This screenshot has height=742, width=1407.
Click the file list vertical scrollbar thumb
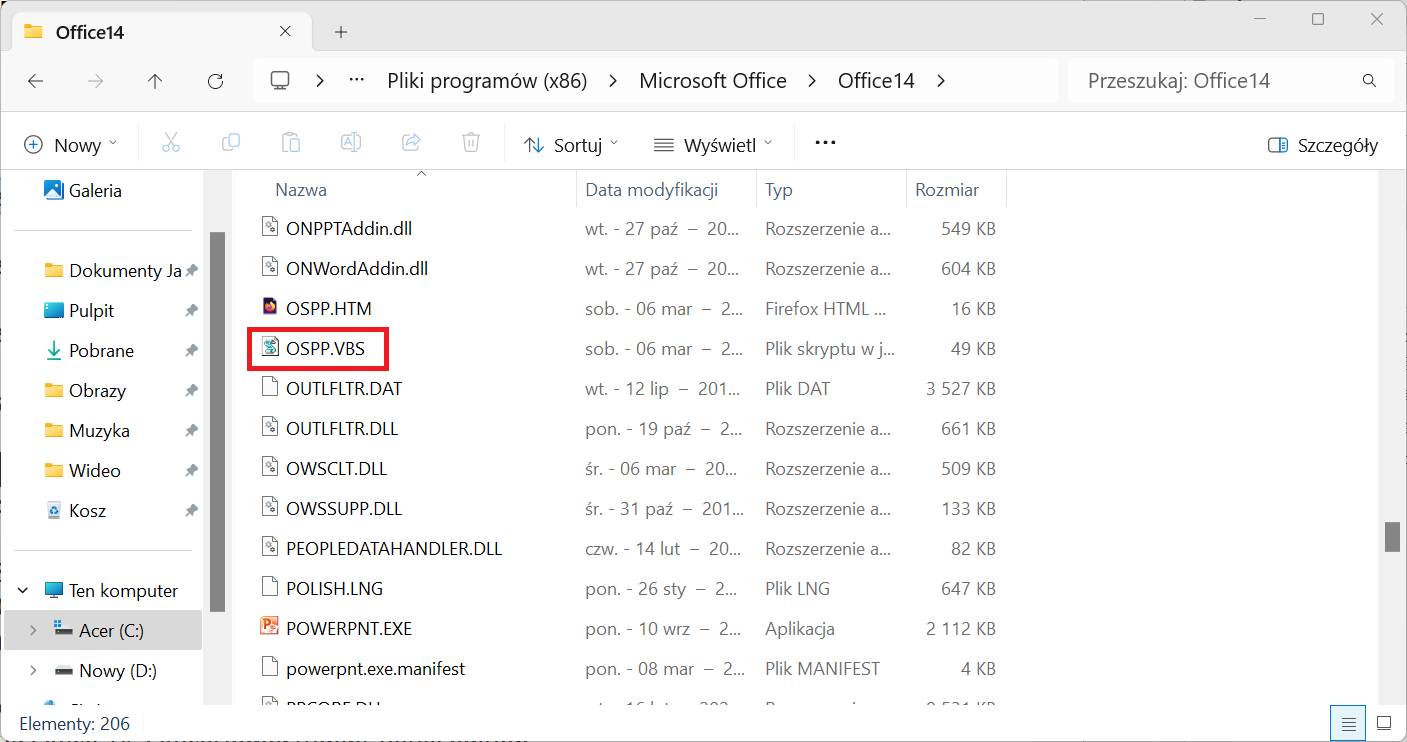(x=1392, y=536)
